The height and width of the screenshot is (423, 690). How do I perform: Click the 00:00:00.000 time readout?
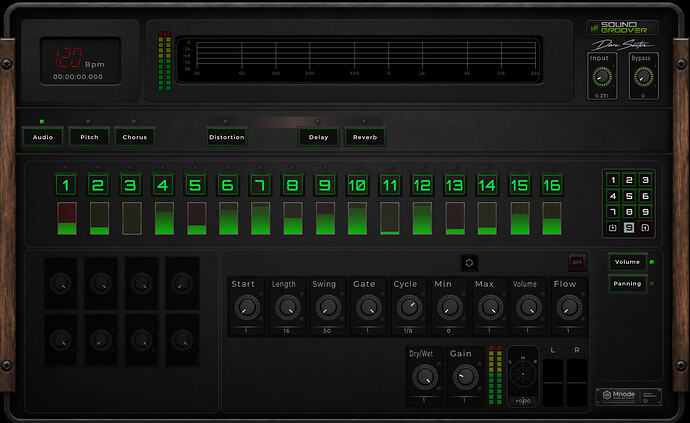(x=78, y=77)
